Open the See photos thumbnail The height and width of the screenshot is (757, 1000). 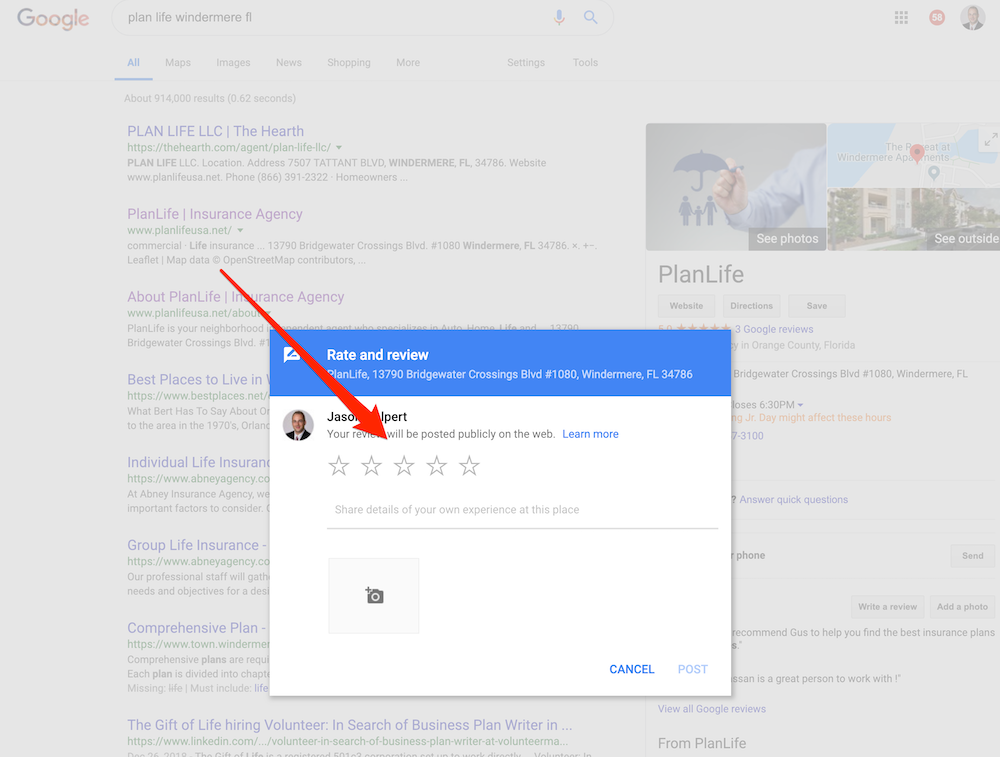736,187
